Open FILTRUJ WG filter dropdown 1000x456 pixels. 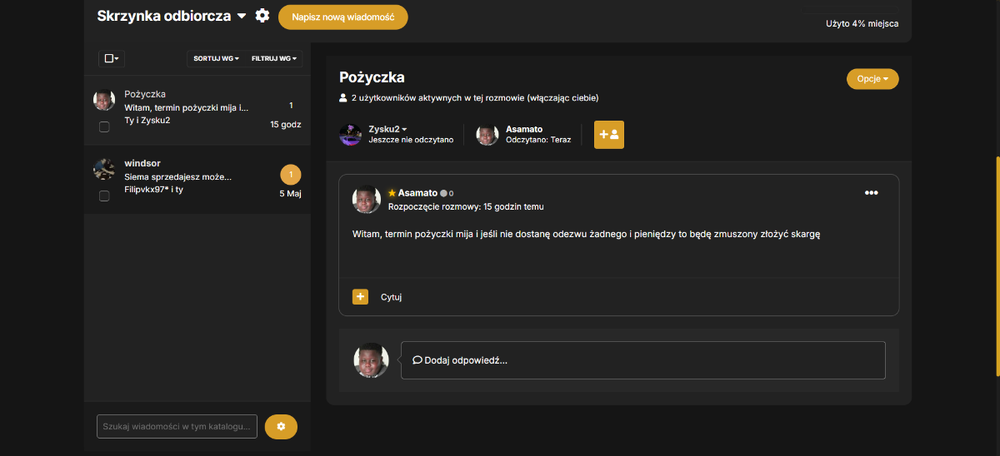(274, 59)
